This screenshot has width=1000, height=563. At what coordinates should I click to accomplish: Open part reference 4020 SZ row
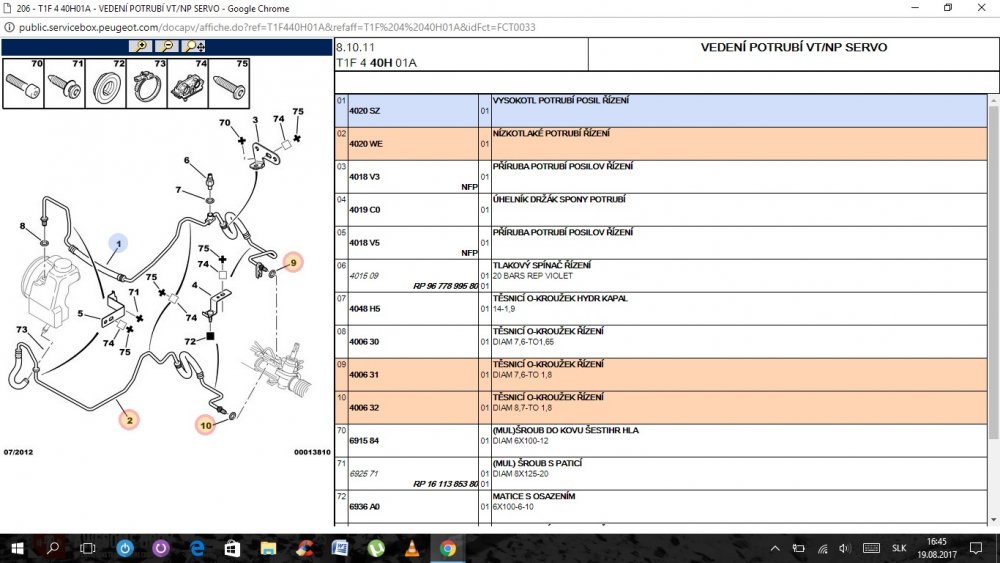click(x=661, y=110)
